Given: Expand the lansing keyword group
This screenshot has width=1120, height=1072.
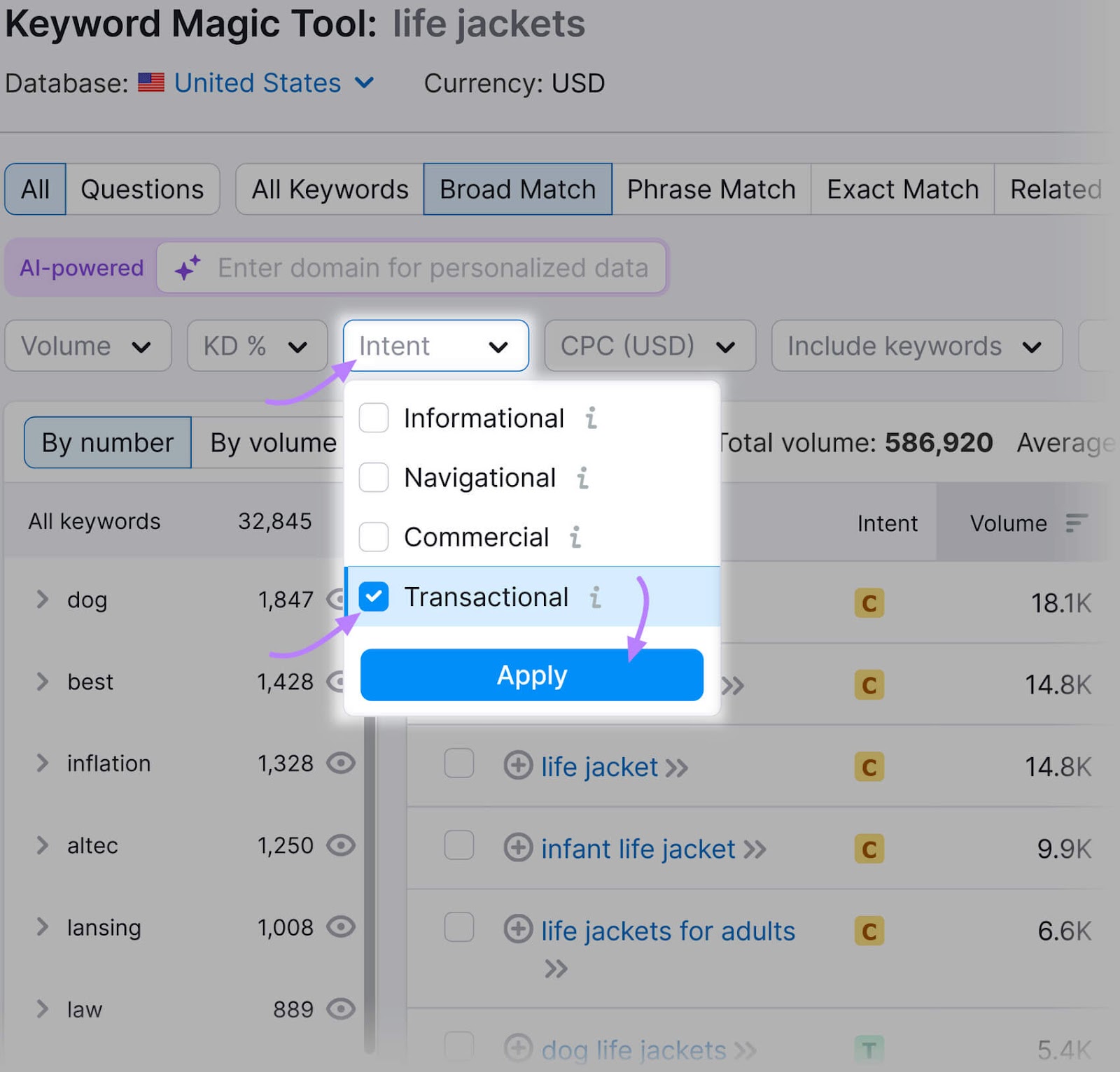Looking at the screenshot, I should click(x=43, y=927).
